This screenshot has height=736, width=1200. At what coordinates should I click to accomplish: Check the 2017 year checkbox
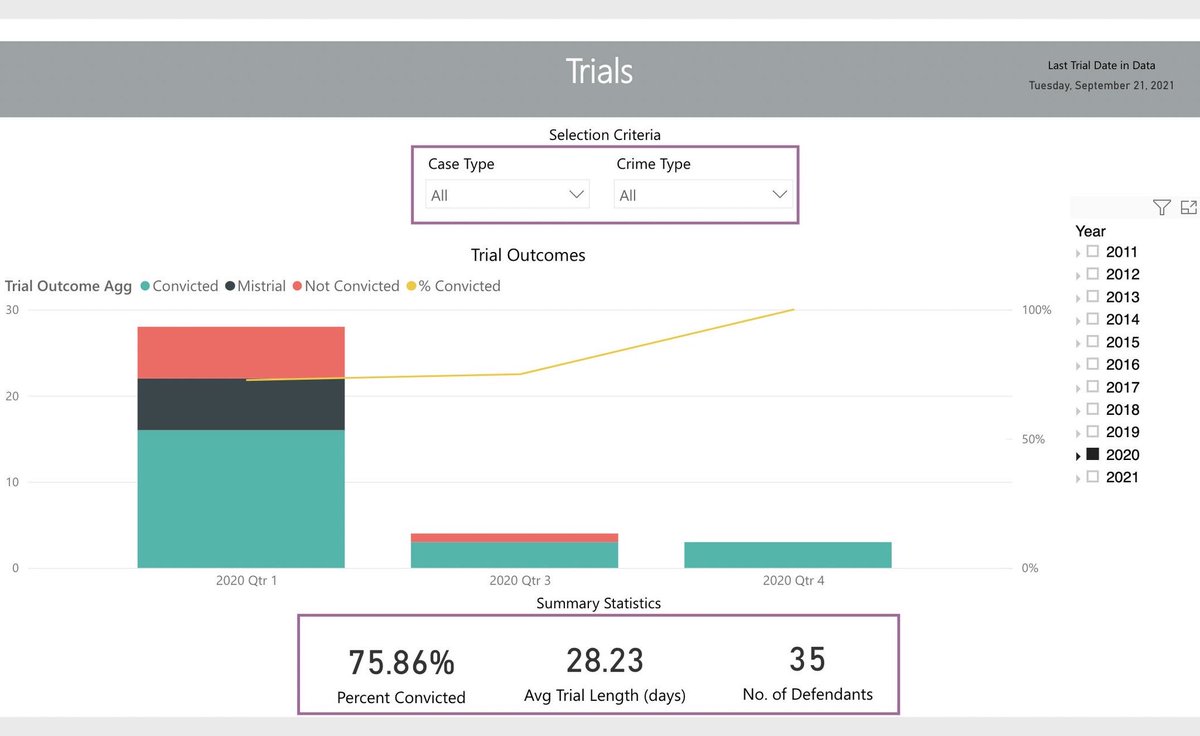point(1093,386)
